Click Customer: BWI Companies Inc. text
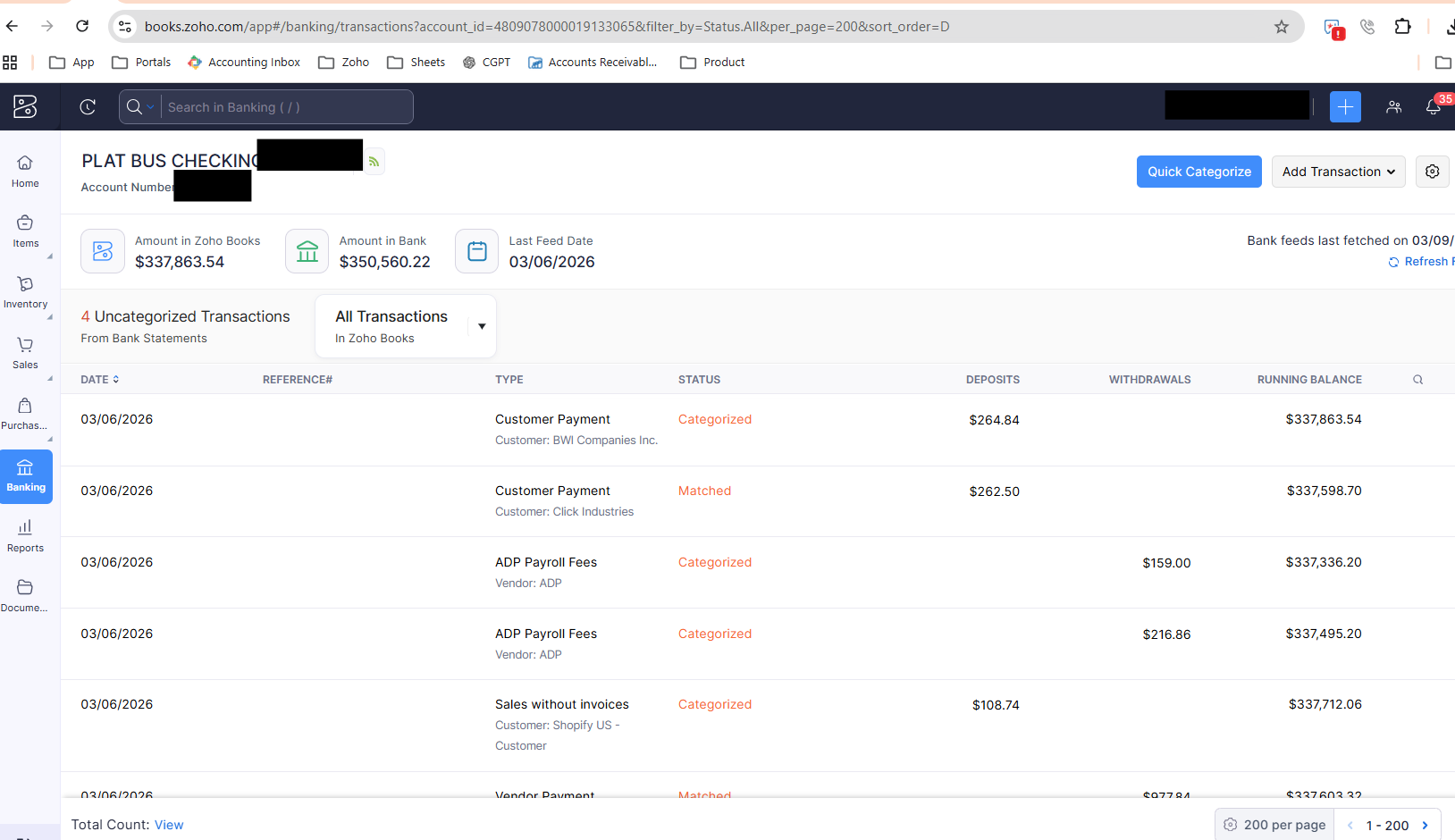Viewport: 1455px width, 840px height. click(576, 441)
